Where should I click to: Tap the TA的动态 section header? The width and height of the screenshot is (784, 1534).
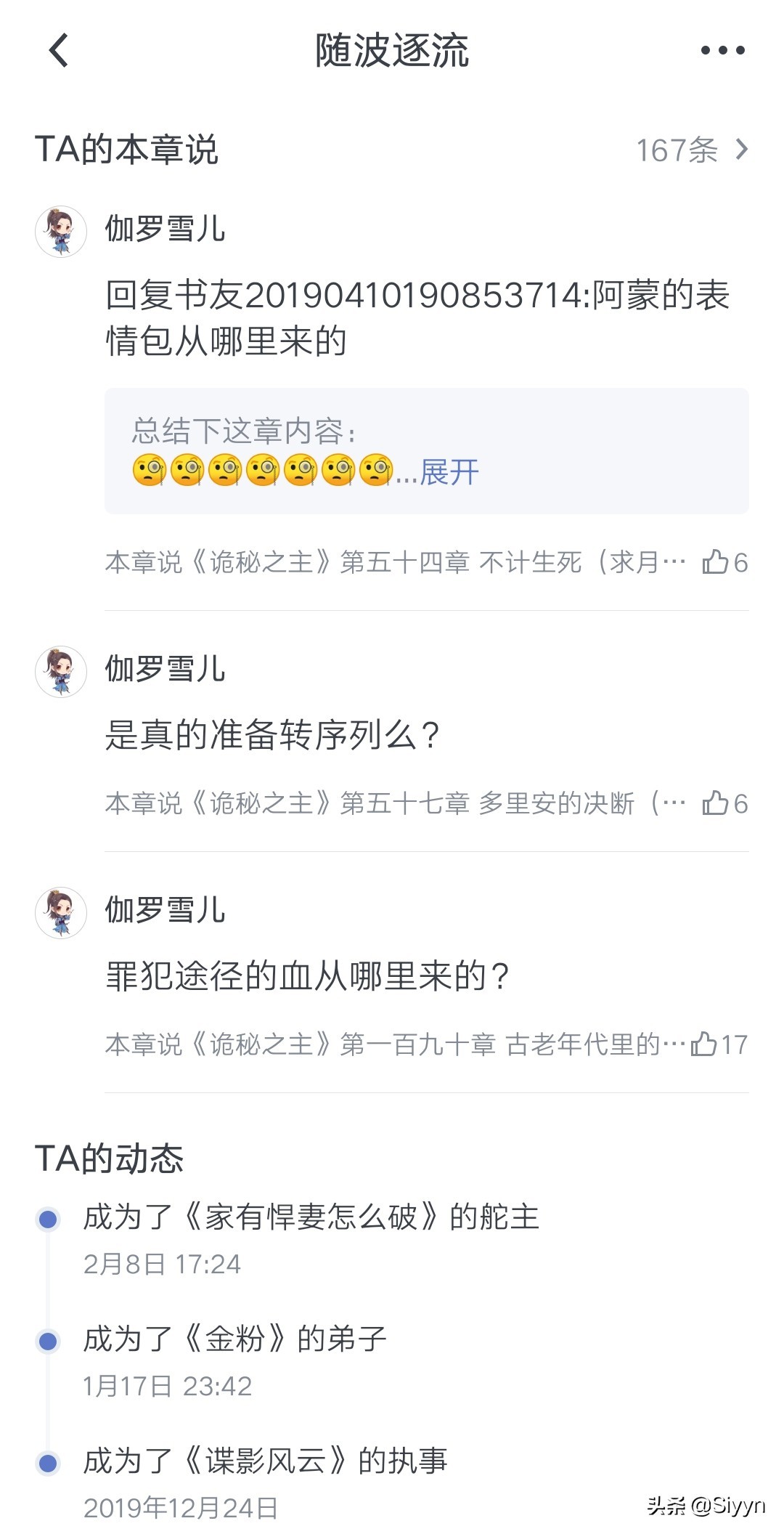110,1158
